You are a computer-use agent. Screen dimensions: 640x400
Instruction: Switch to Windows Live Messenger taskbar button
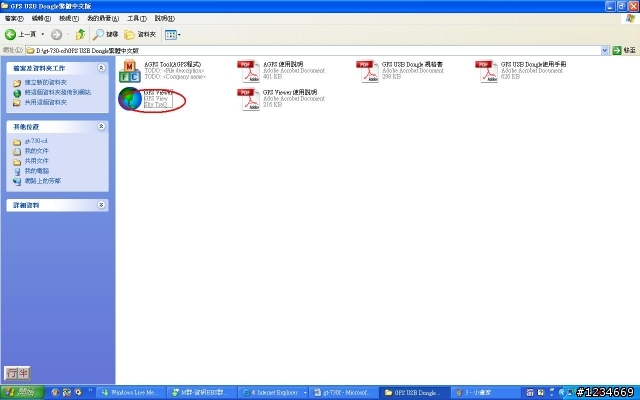130,393
